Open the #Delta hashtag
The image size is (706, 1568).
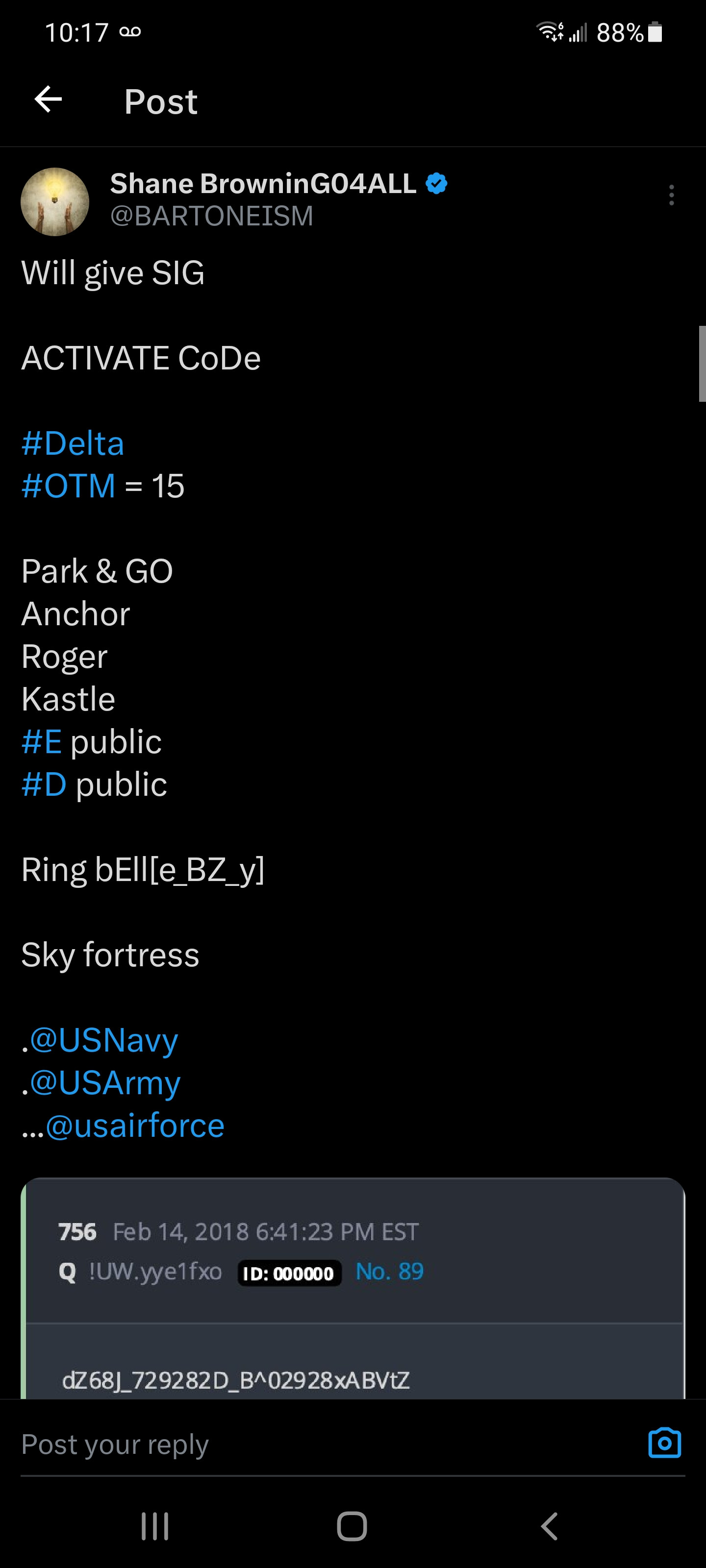[73, 443]
